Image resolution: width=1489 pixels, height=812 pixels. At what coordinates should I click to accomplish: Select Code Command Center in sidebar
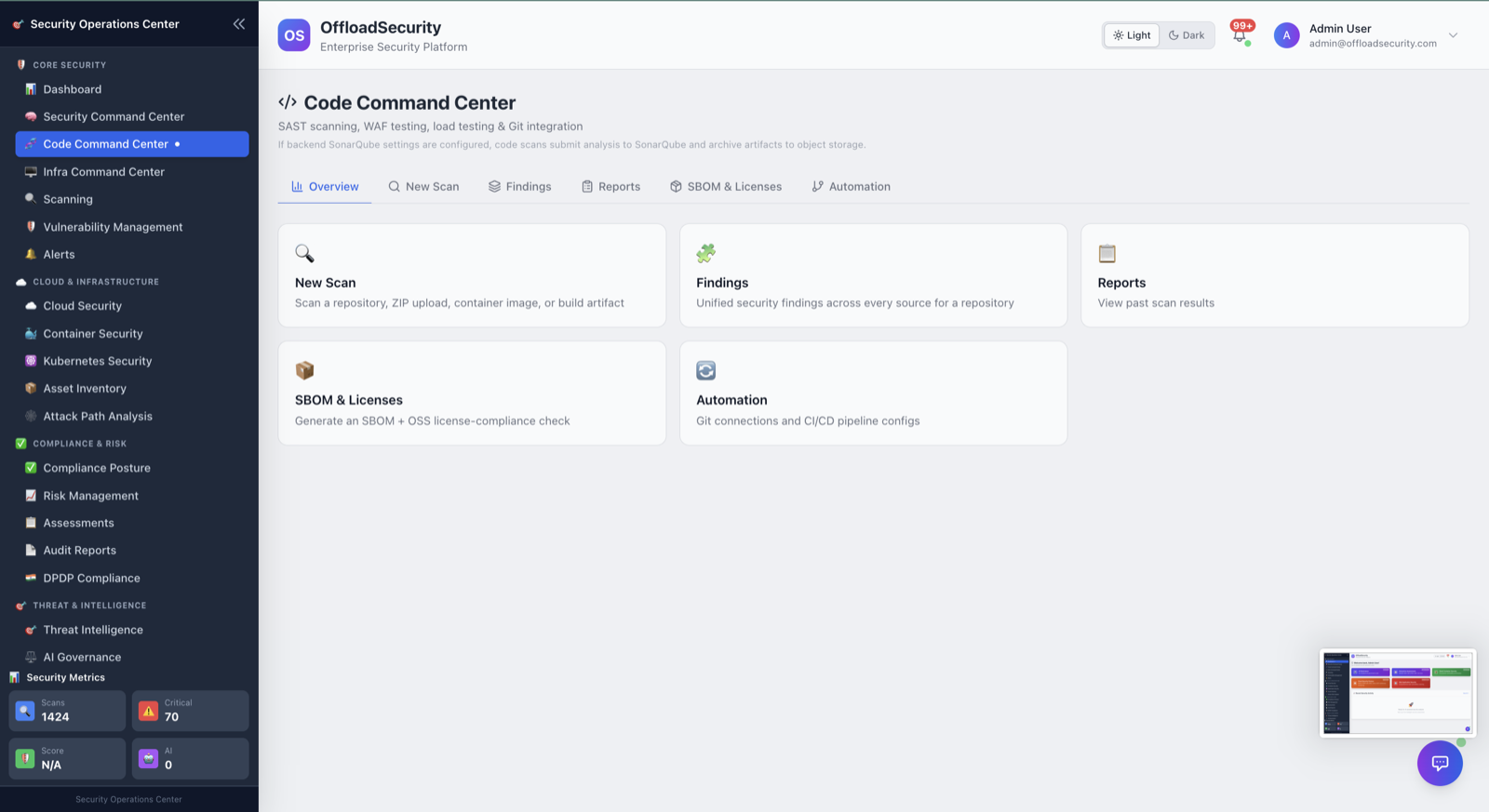132,144
